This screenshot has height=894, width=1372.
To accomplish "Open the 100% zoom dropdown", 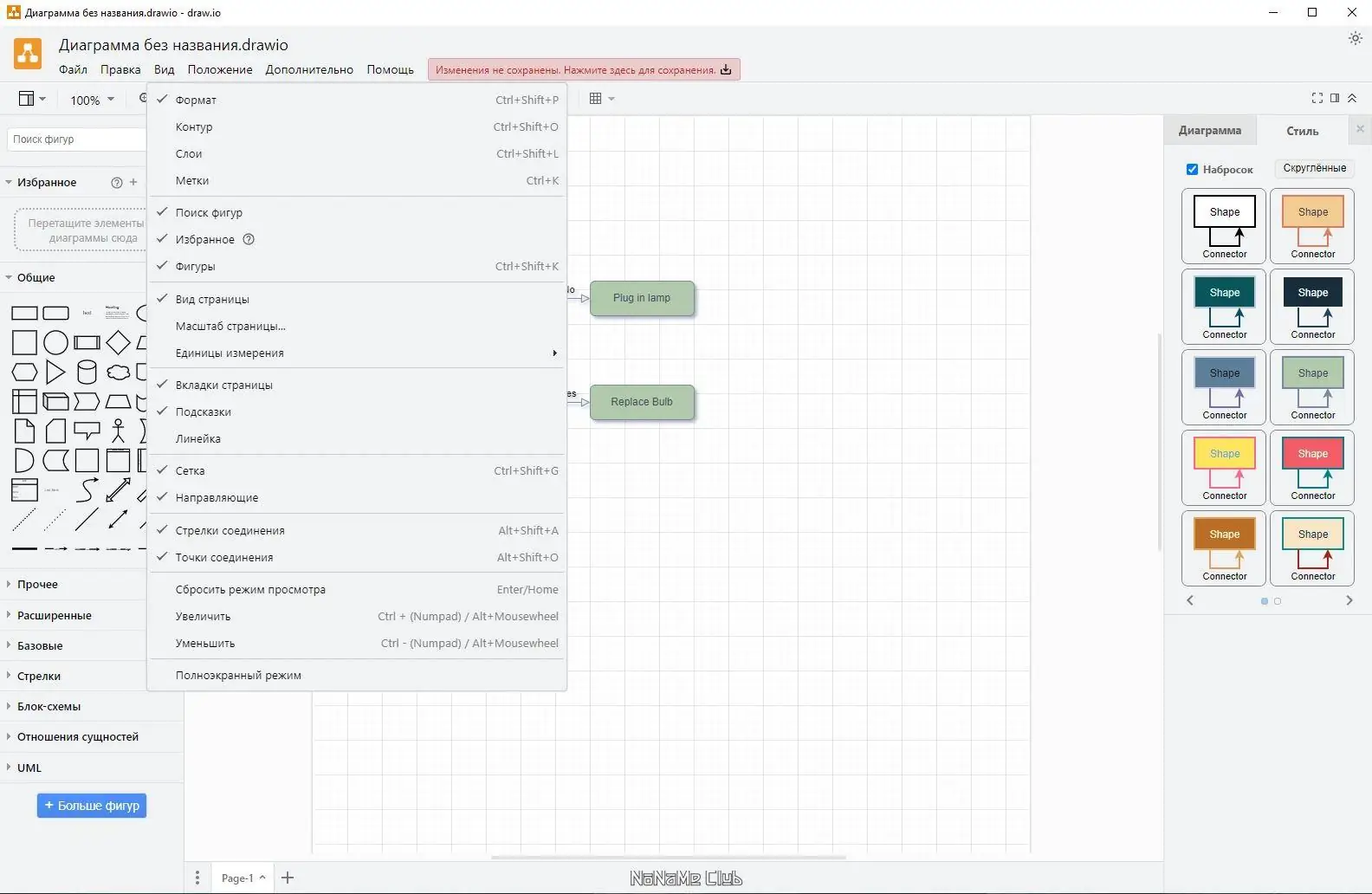I will click(x=92, y=100).
